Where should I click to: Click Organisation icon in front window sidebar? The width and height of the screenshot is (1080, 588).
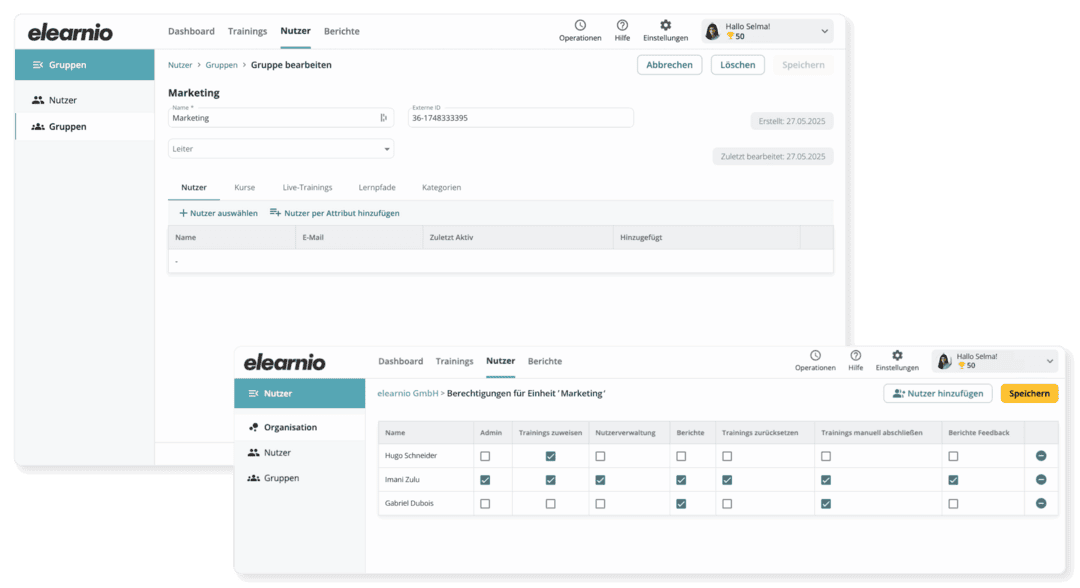coord(253,428)
